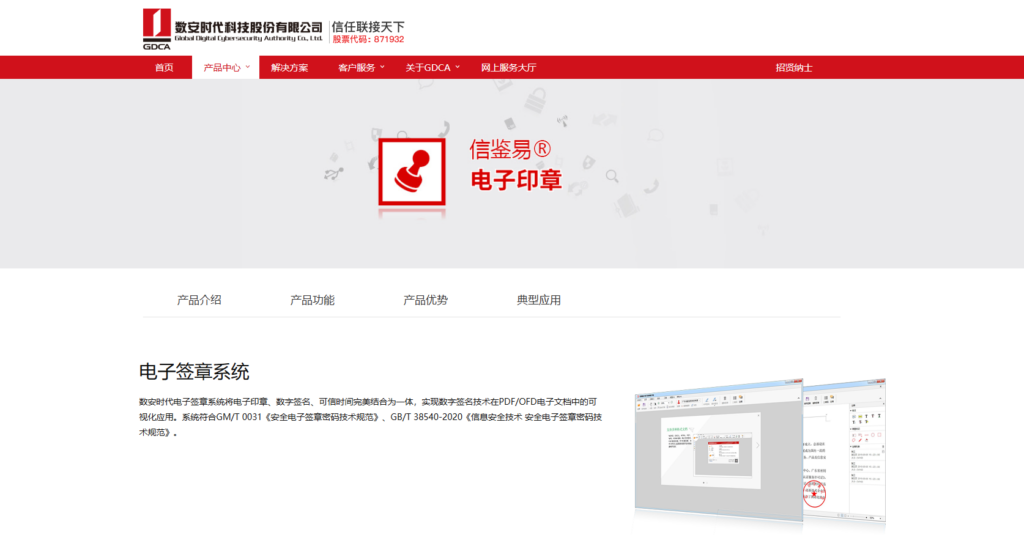The image size is (1024, 535).
Task: Click the 信任联接天下 slogan text
Action: click(x=368, y=27)
